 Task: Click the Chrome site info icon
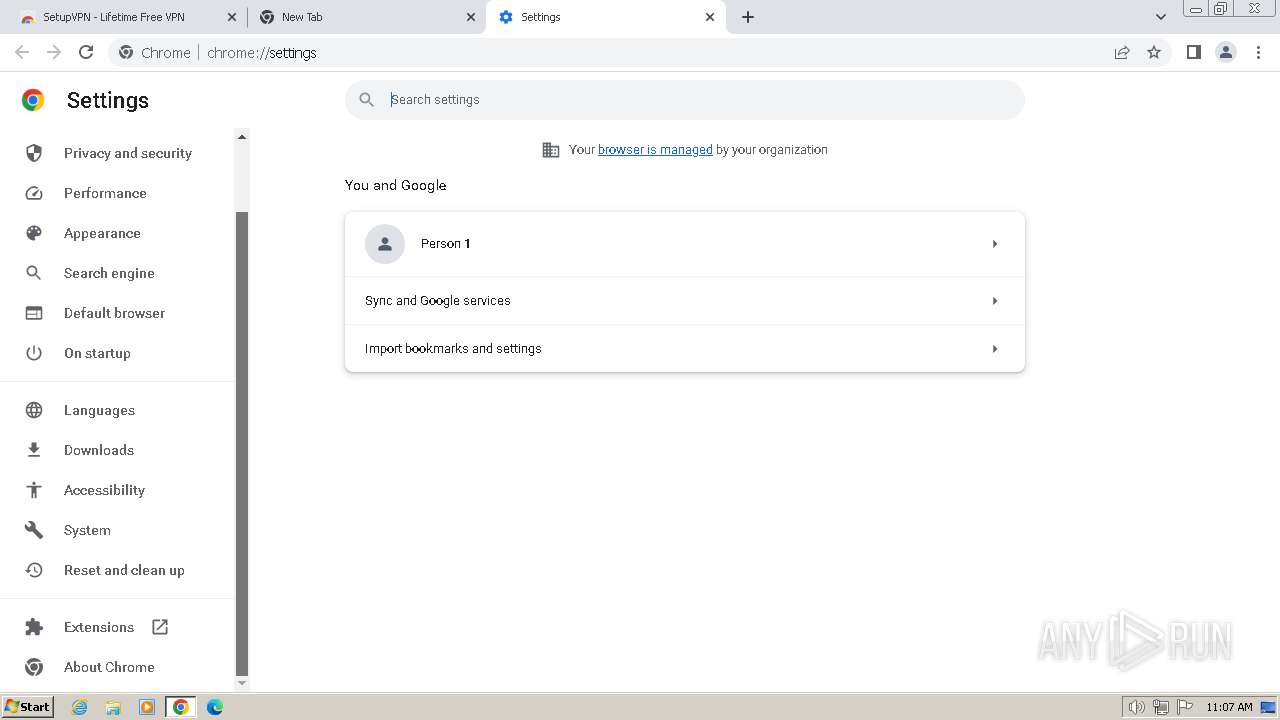[126, 52]
